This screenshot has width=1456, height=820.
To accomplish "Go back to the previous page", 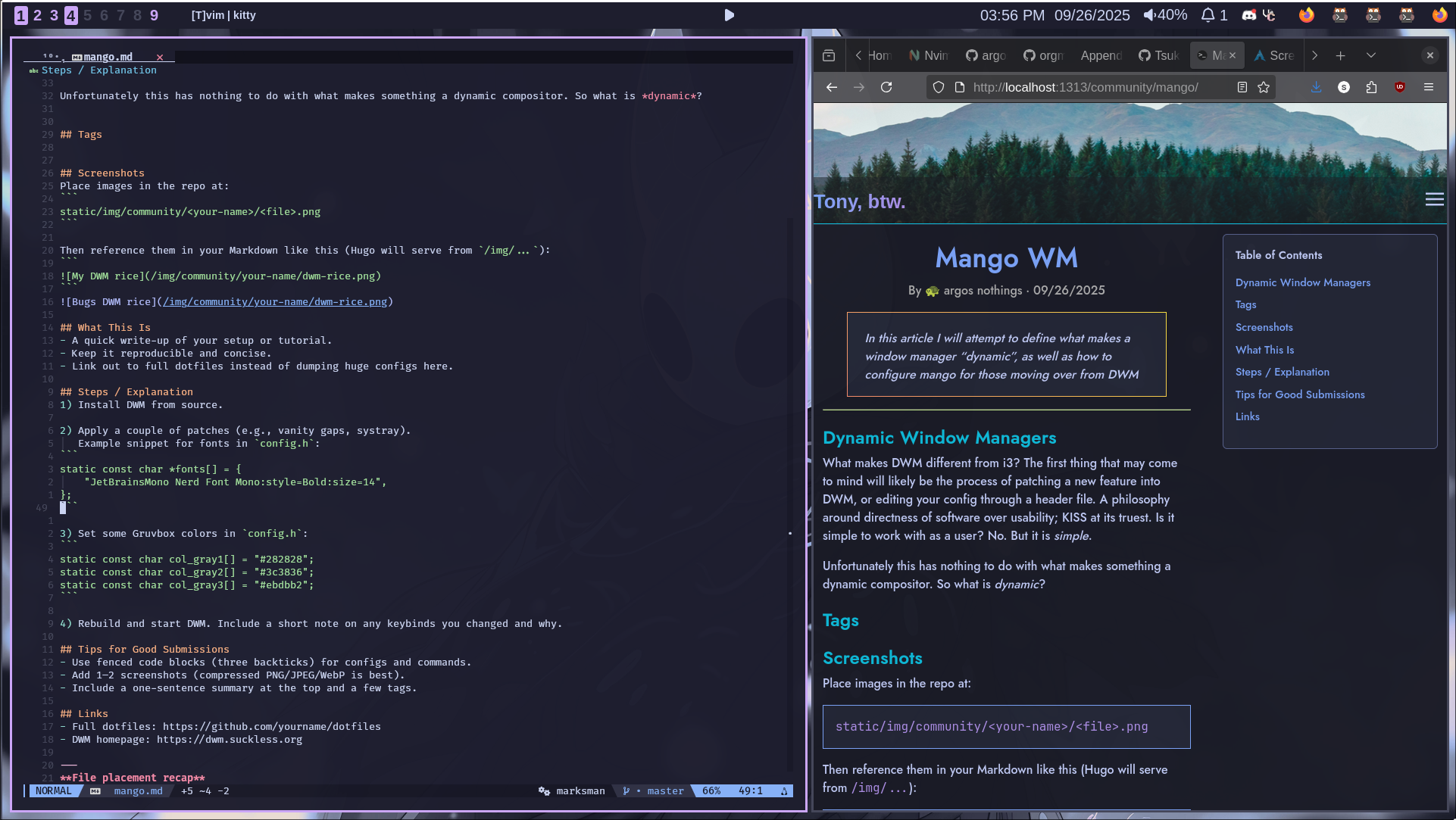I will 832,87.
